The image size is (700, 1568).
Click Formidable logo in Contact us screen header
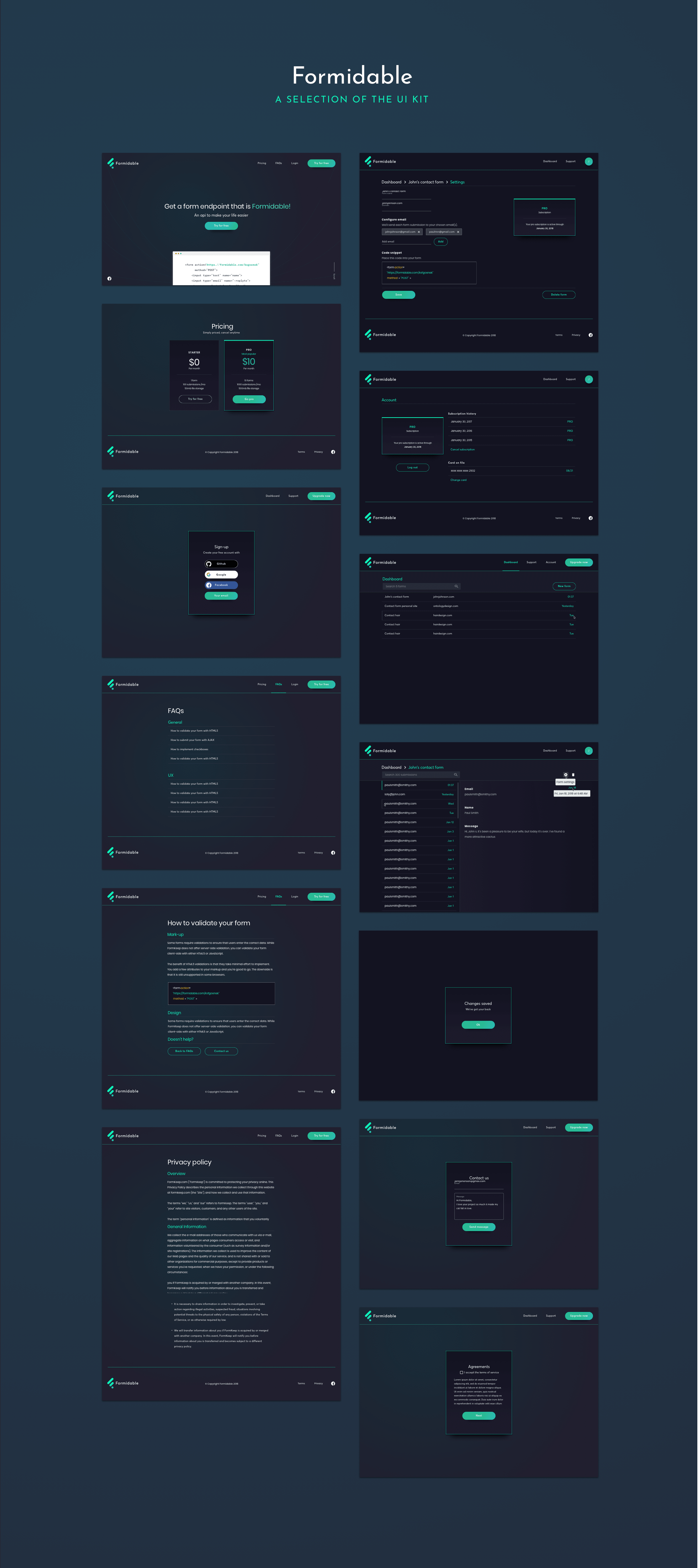(381, 1127)
